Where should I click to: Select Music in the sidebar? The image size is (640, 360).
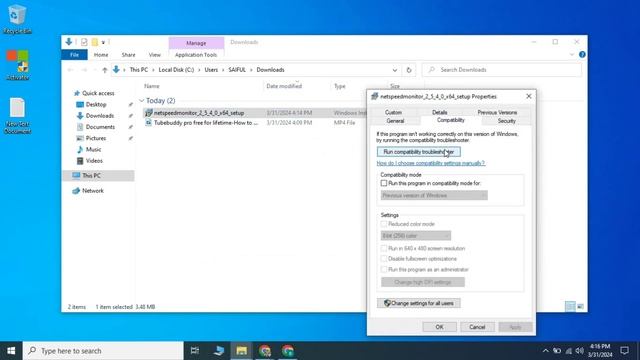pos(93,149)
